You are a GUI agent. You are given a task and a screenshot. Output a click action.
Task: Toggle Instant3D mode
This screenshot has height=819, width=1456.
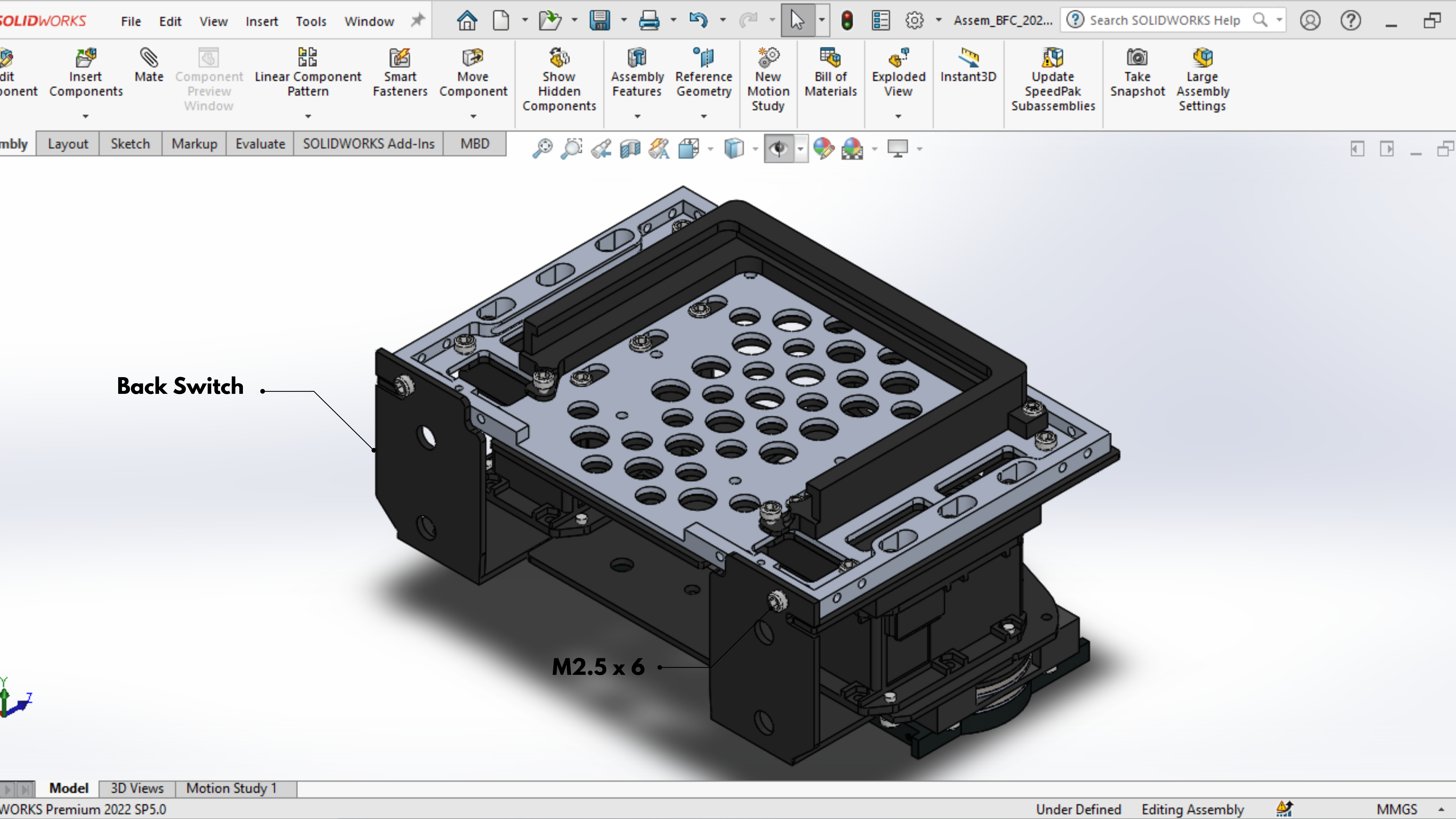coord(968,66)
